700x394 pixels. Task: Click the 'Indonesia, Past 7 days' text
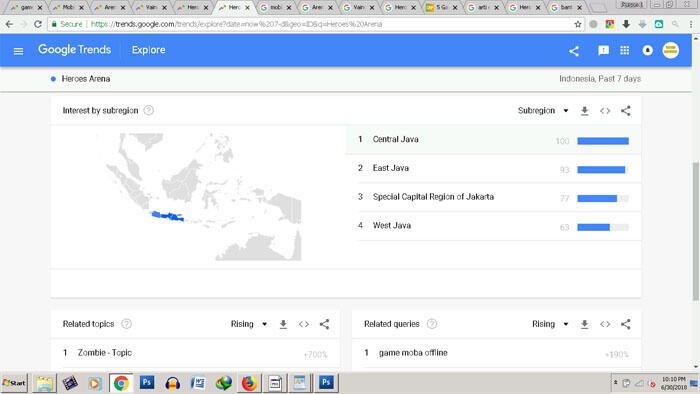(600, 79)
